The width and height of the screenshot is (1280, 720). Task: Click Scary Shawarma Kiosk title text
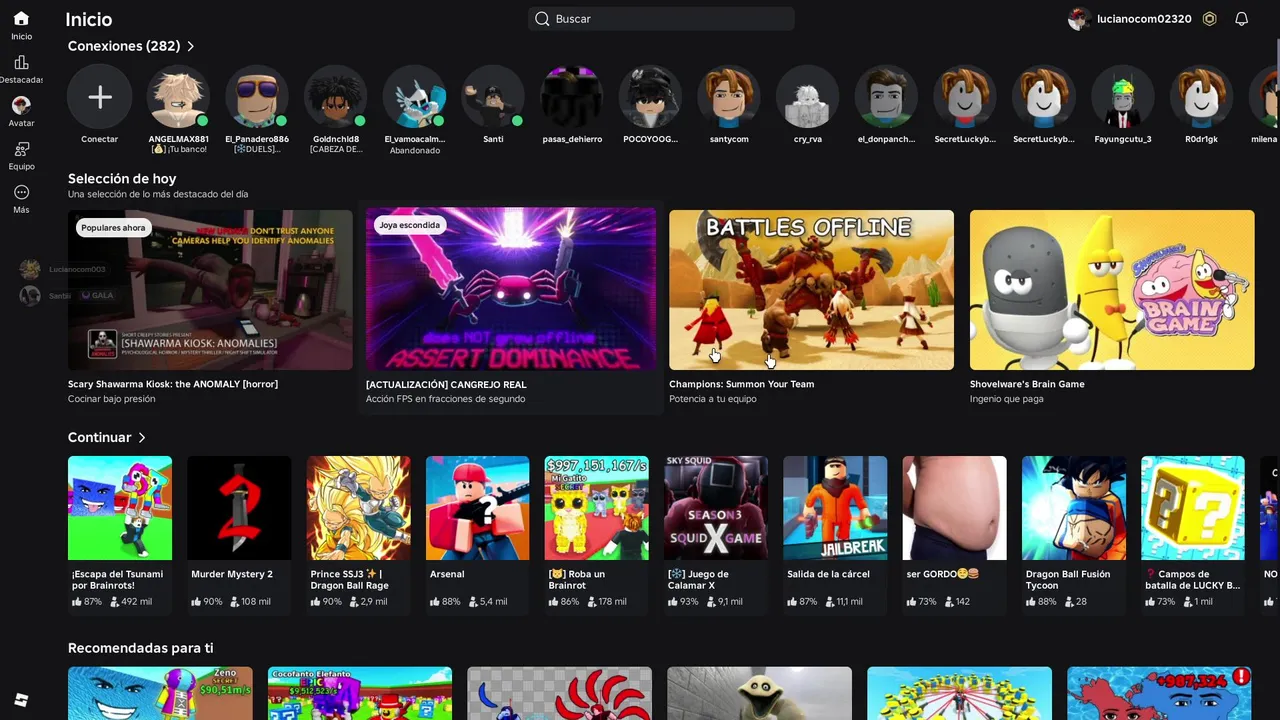click(173, 384)
